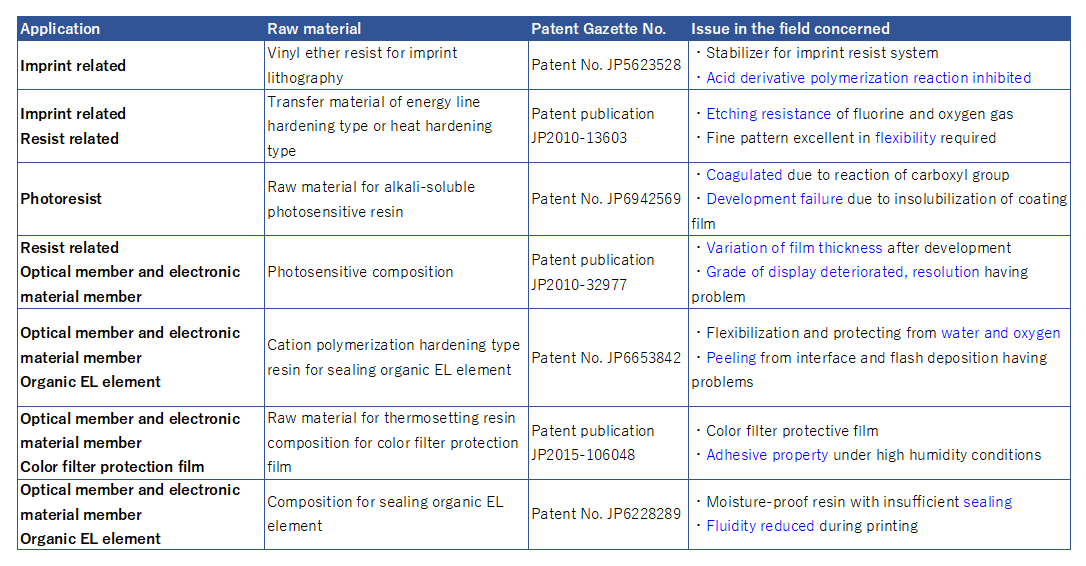This screenshot has width=1086, height=566.
Task: Select the 'Patent No. JP5623528' cell
Action: pos(608,65)
